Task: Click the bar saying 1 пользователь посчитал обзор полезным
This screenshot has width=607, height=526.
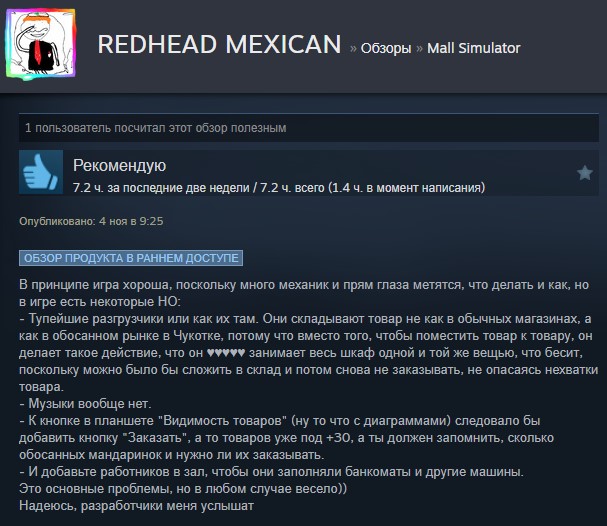Action: pyautogui.click(x=309, y=128)
